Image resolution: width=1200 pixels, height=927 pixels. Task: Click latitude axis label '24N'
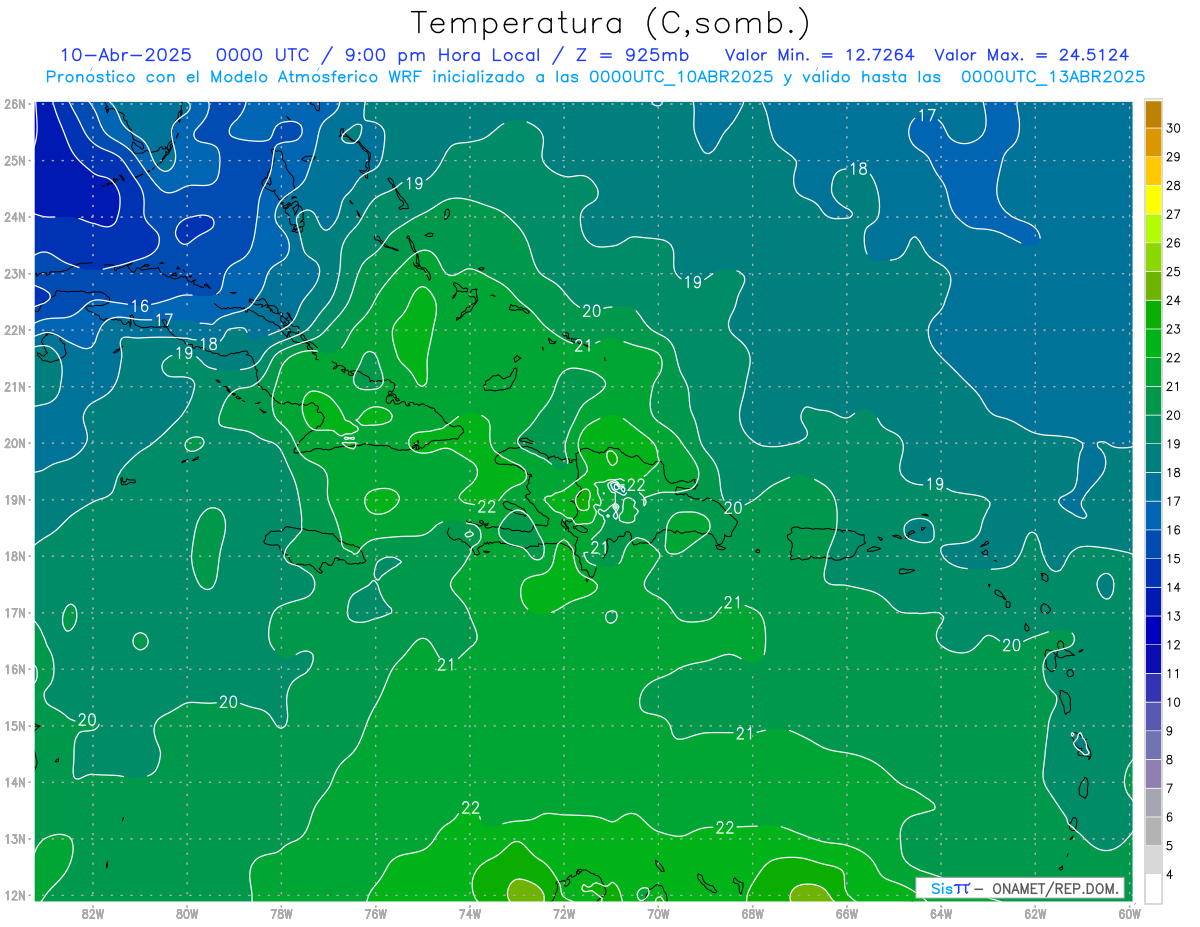coord(15,217)
